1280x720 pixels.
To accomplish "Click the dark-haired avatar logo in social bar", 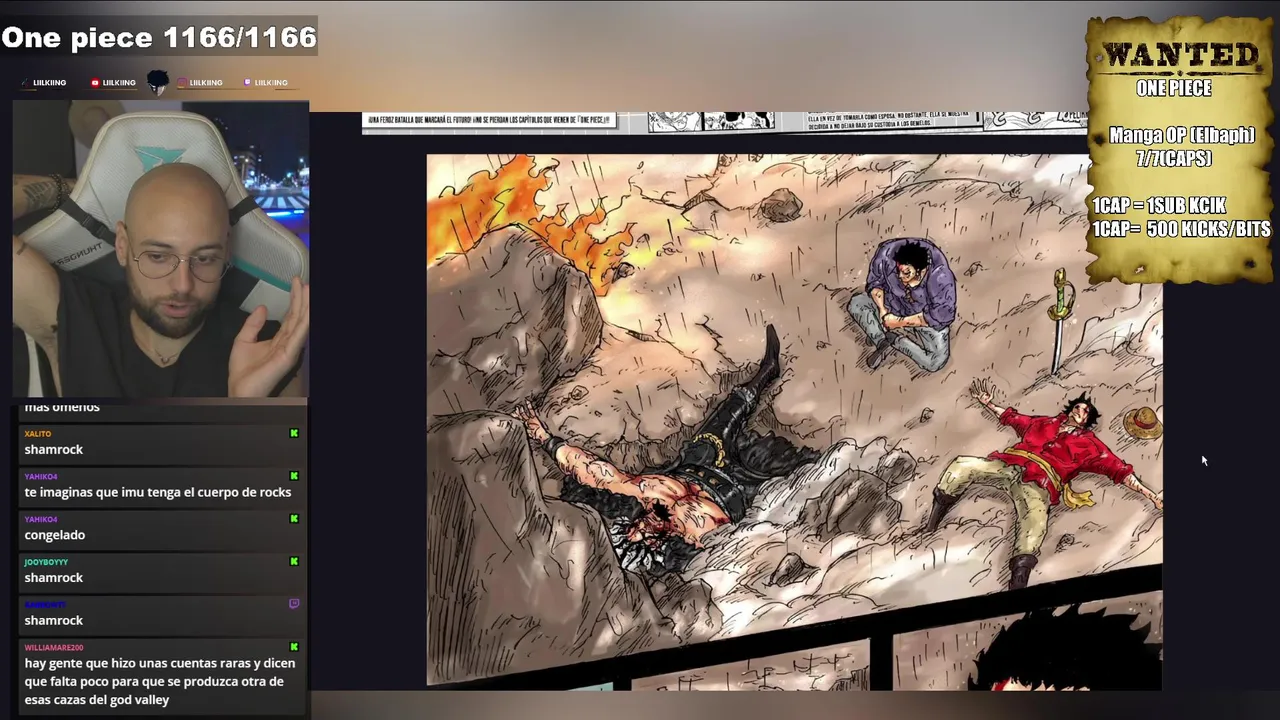I will pyautogui.click(x=157, y=83).
